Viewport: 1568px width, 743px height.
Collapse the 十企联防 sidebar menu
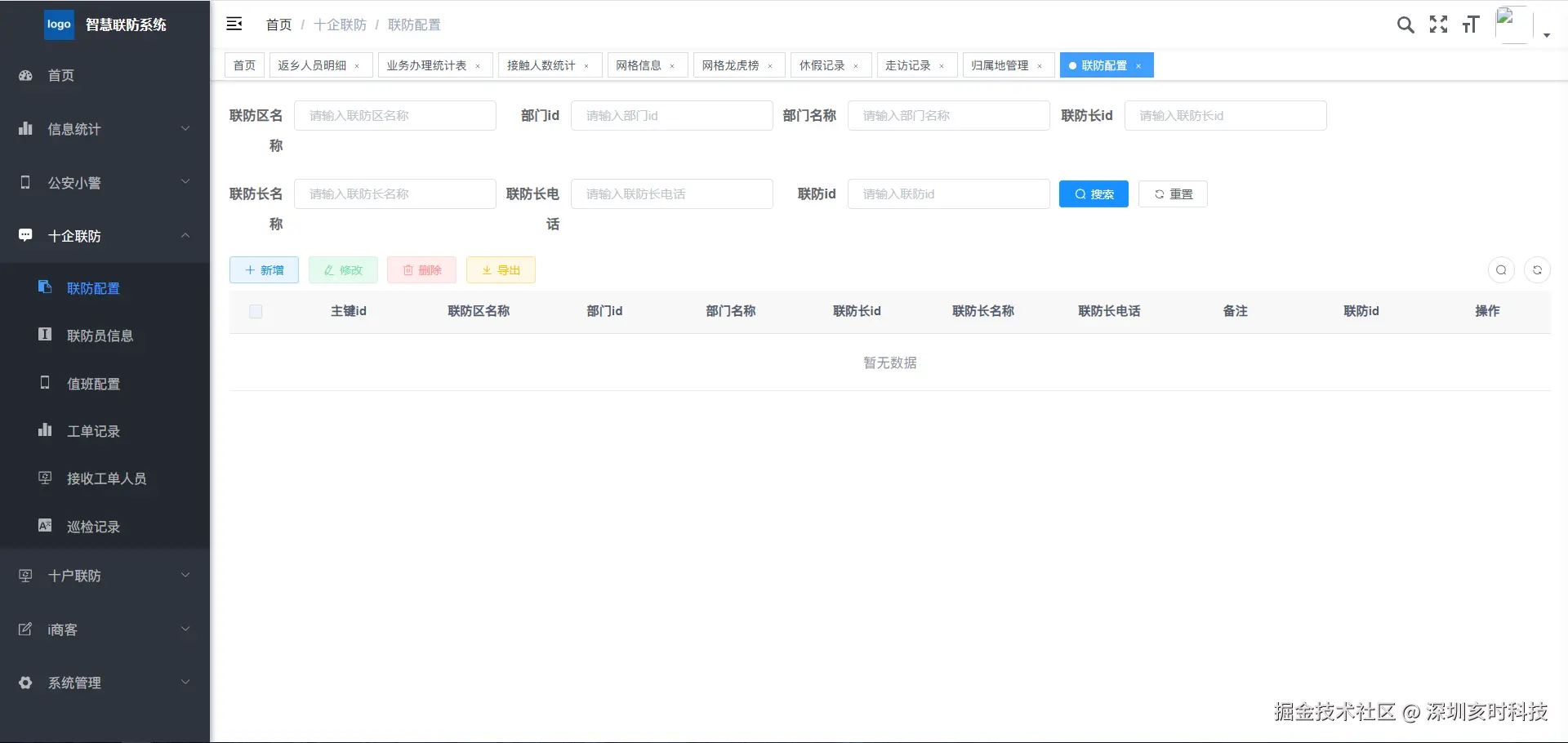point(105,236)
